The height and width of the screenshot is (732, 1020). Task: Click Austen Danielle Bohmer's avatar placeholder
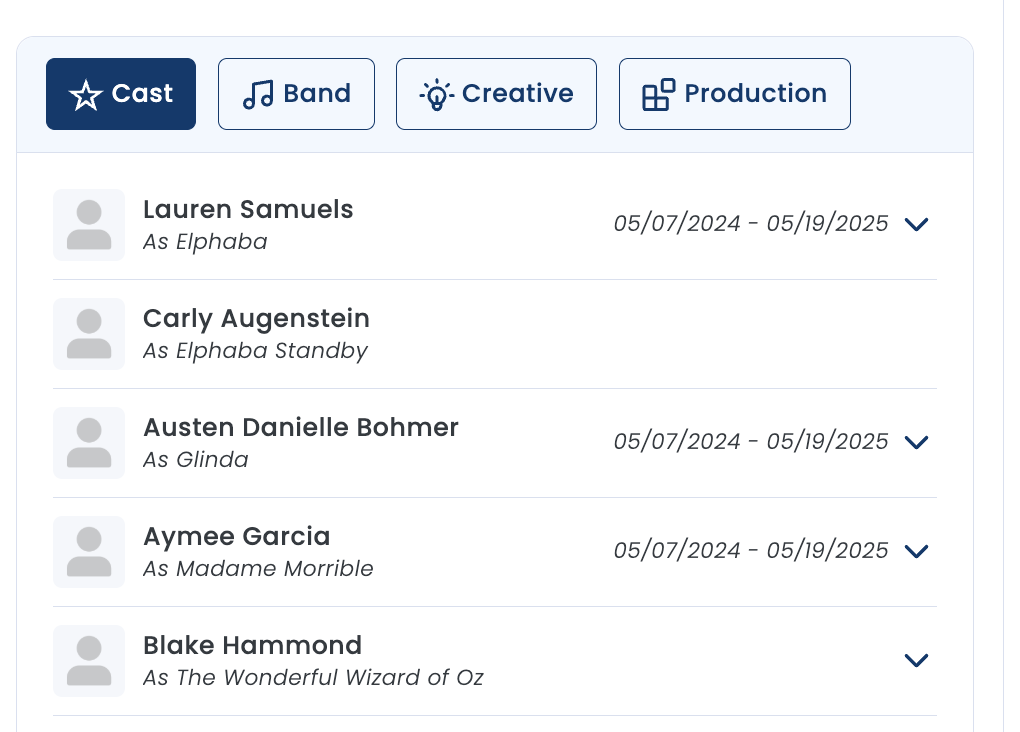click(89, 443)
